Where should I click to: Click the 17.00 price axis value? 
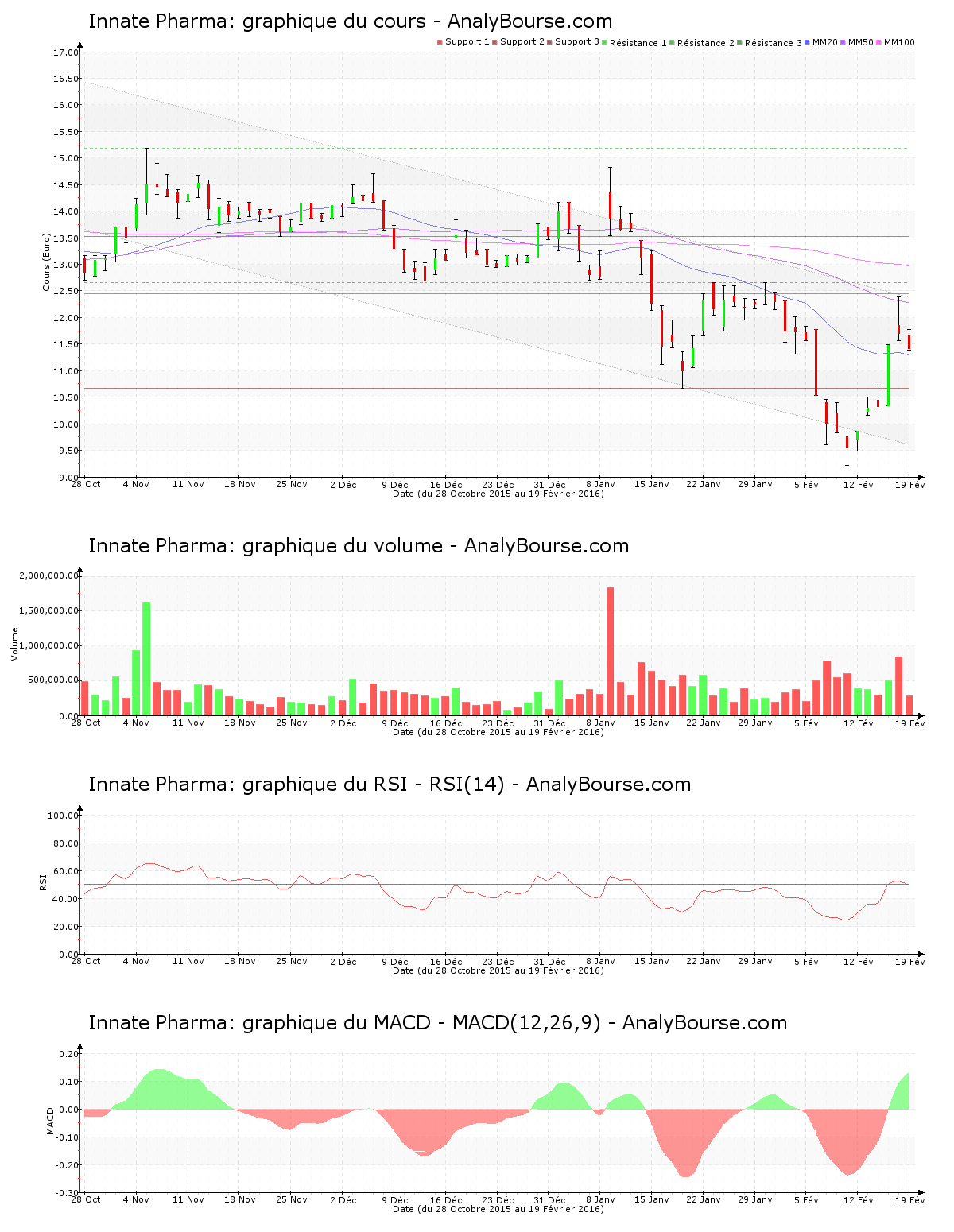click(66, 52)
